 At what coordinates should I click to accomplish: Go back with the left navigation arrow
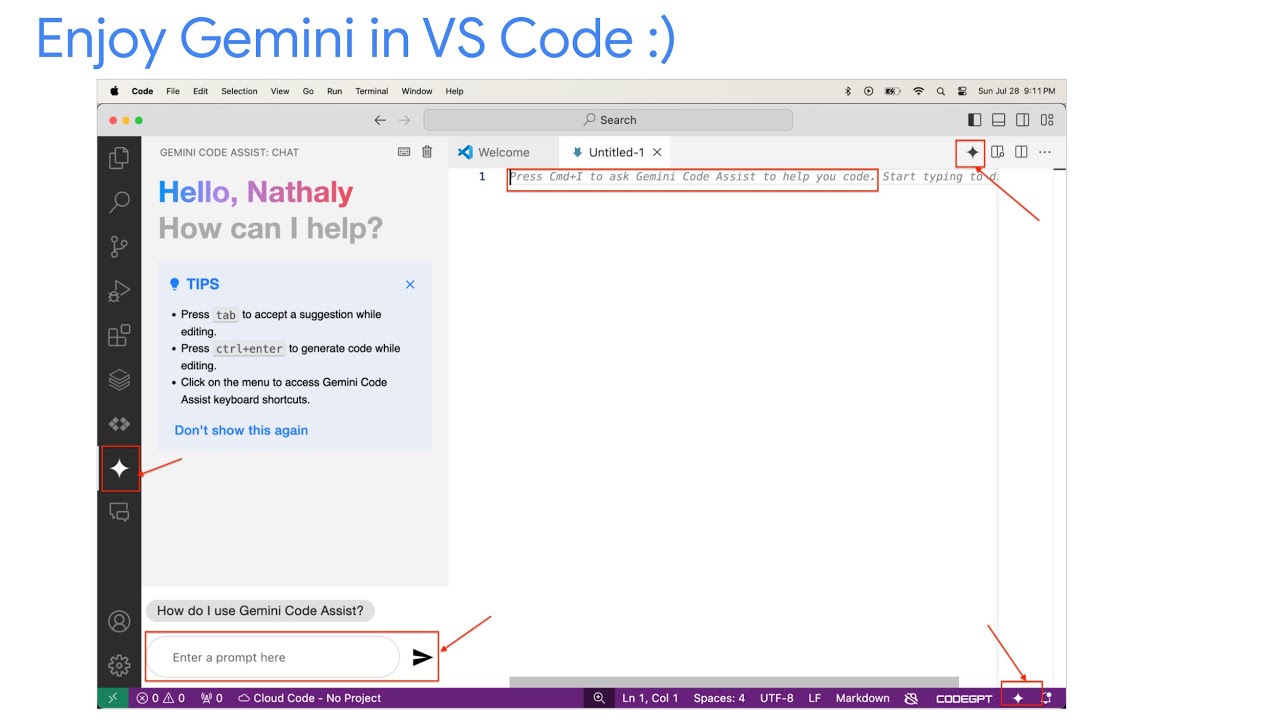tap(380, 120)
